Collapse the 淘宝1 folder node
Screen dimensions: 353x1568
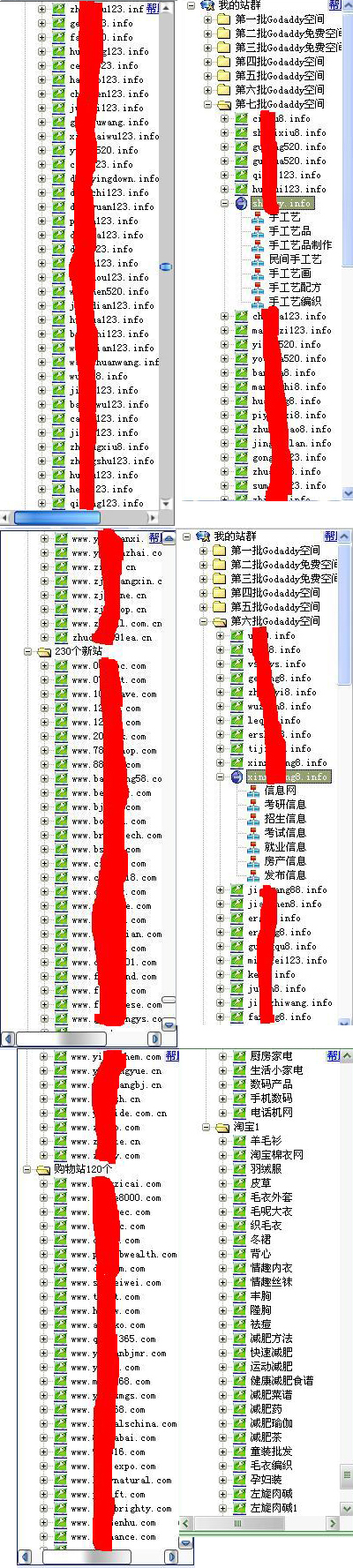[x=207, y=1127]
